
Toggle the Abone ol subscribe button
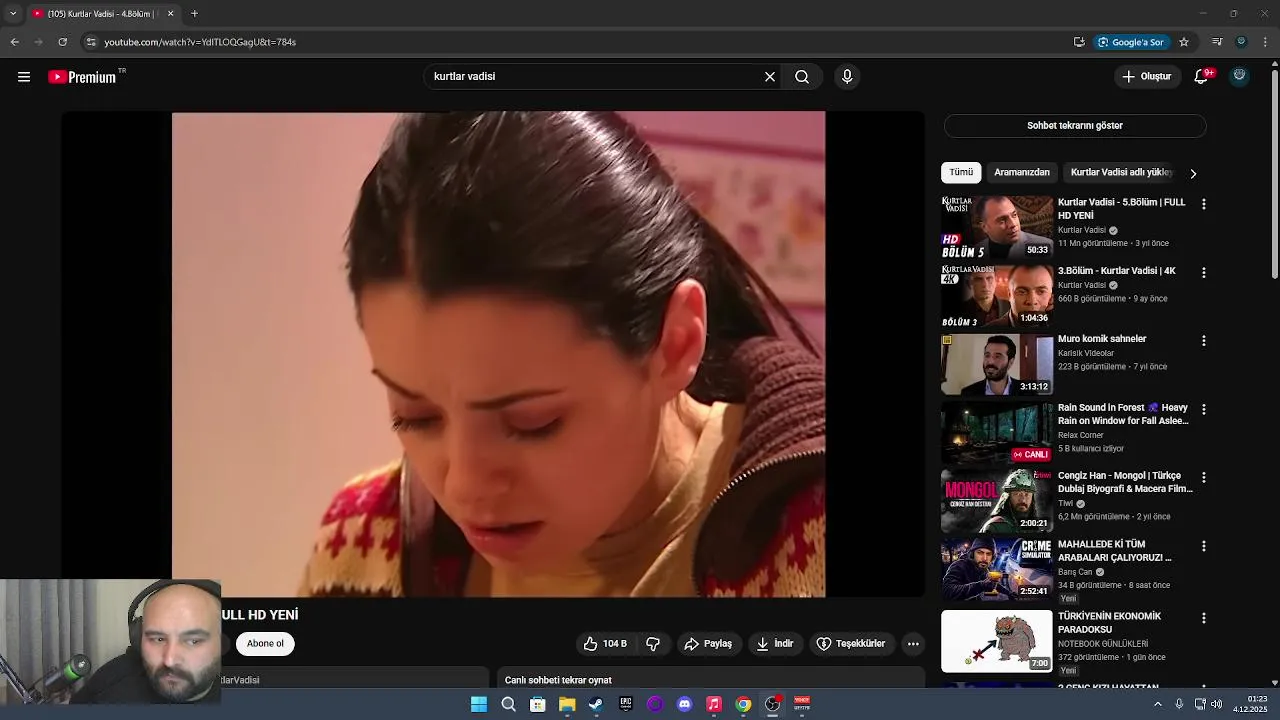pos(265,644)
